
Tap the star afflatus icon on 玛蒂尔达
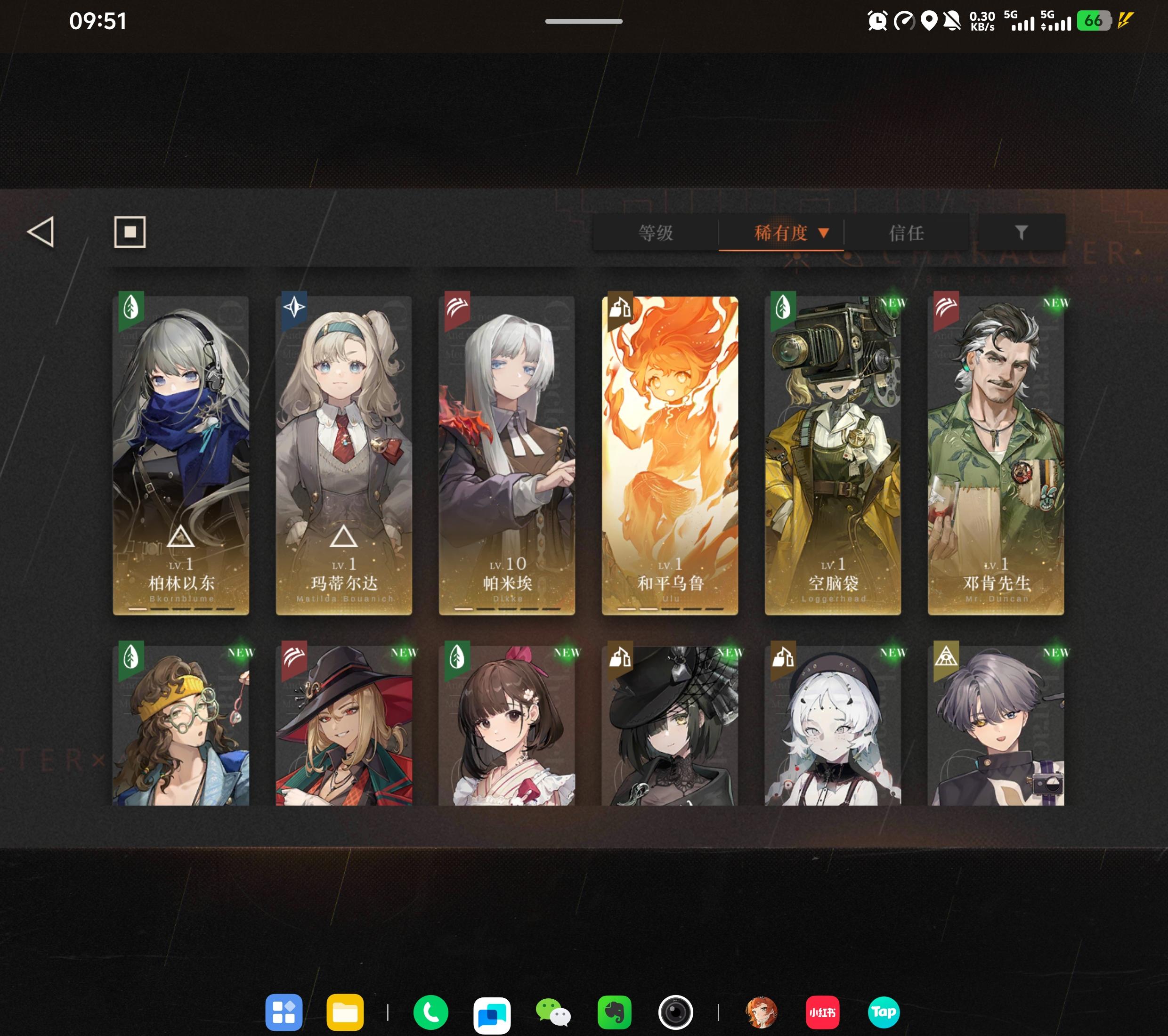click(x=294, y=308)
